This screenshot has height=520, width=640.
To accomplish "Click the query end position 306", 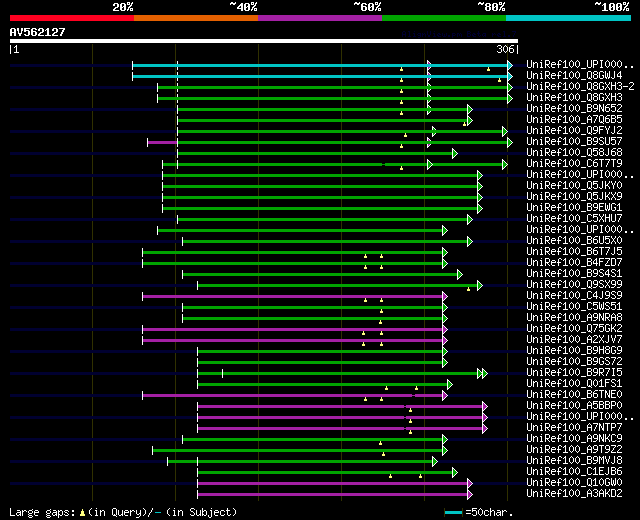I will [x=505, y=49].
